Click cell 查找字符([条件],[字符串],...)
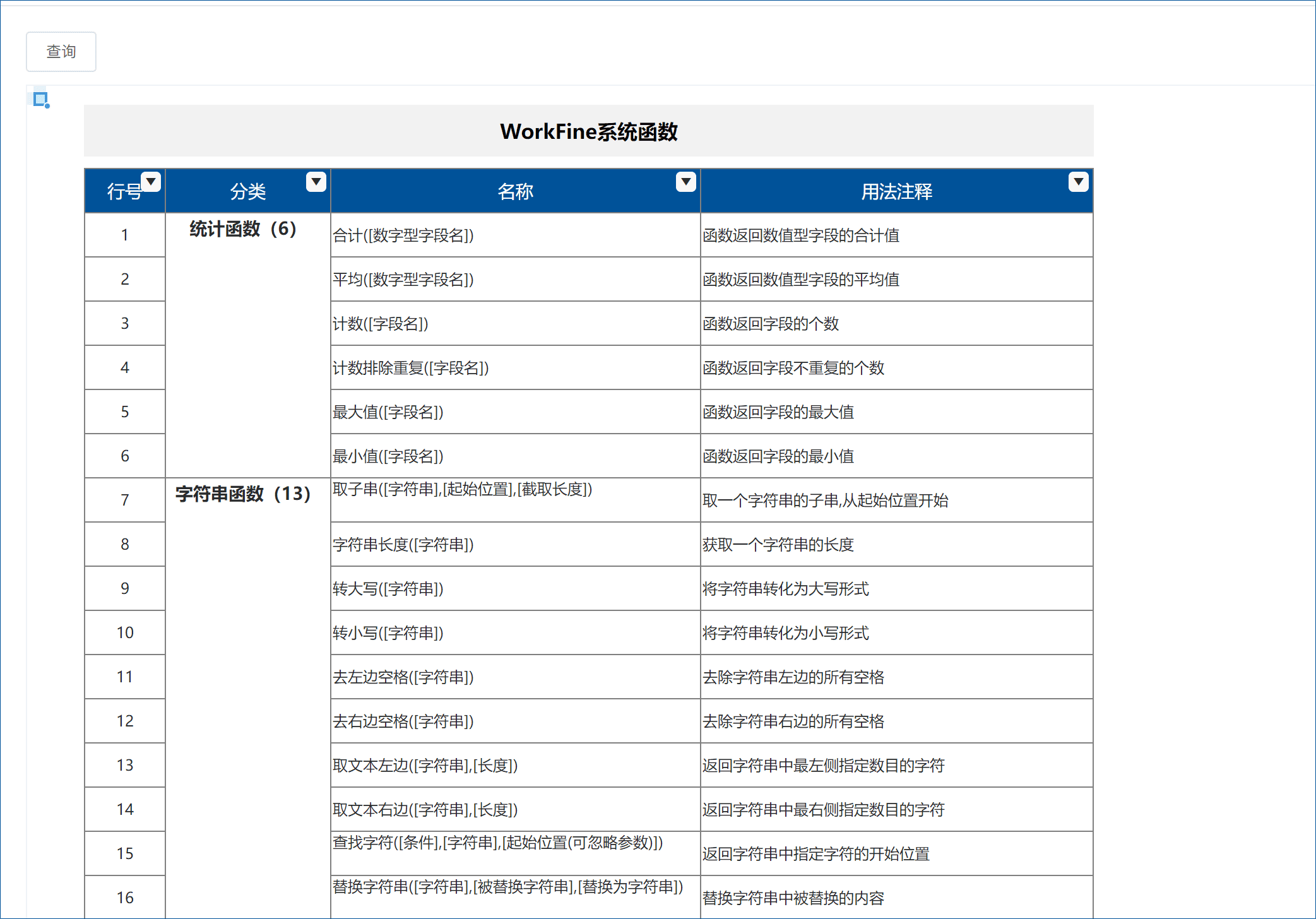Screen dimensions: 1316x919 [516, 854]
